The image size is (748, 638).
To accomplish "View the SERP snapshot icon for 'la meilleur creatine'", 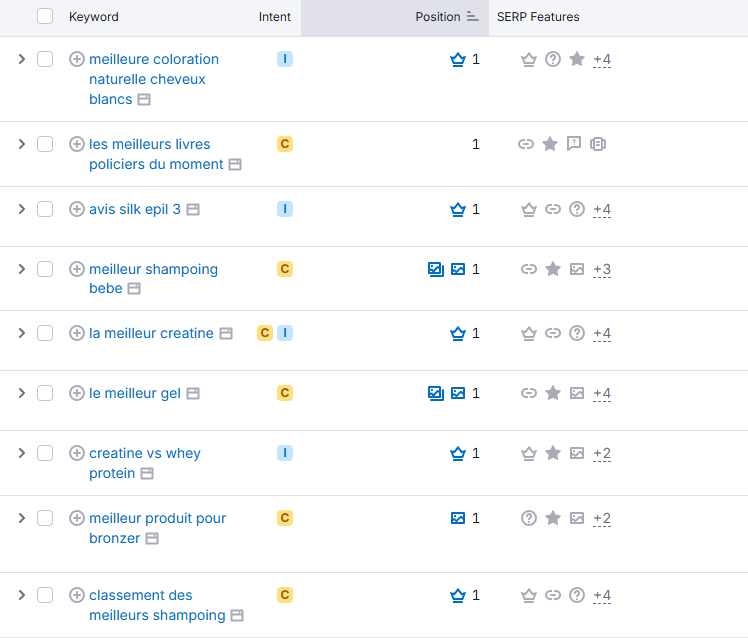I will pos(226,334).
